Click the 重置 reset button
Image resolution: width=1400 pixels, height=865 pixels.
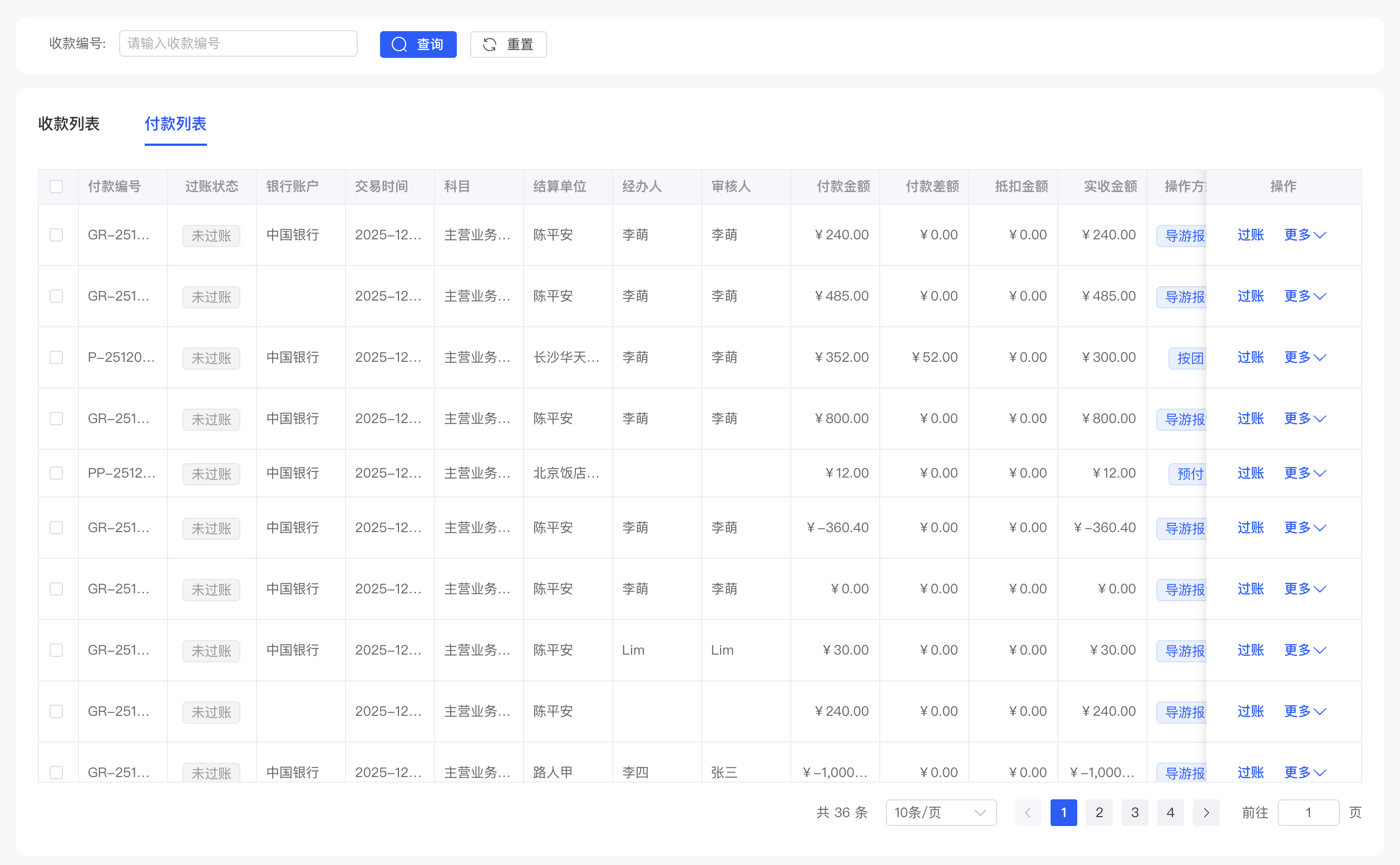pos(508,44)
